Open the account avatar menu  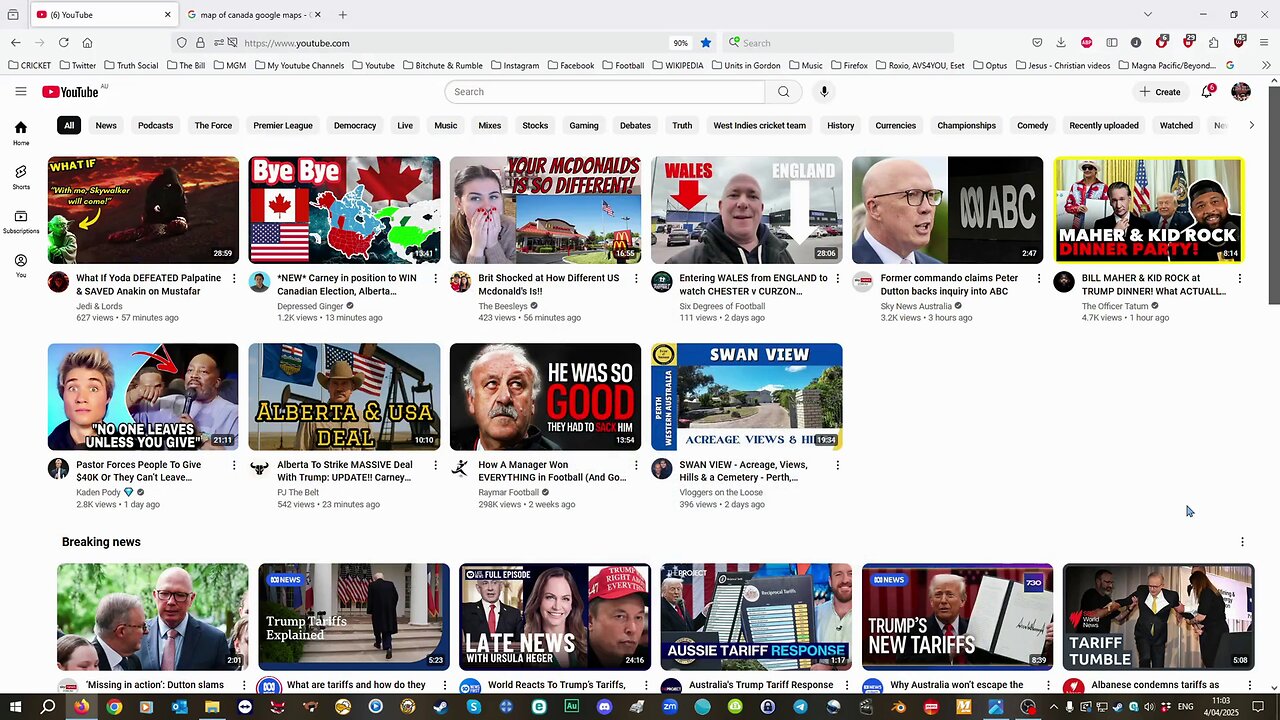pyautogui.click(x=1241, y=92)
